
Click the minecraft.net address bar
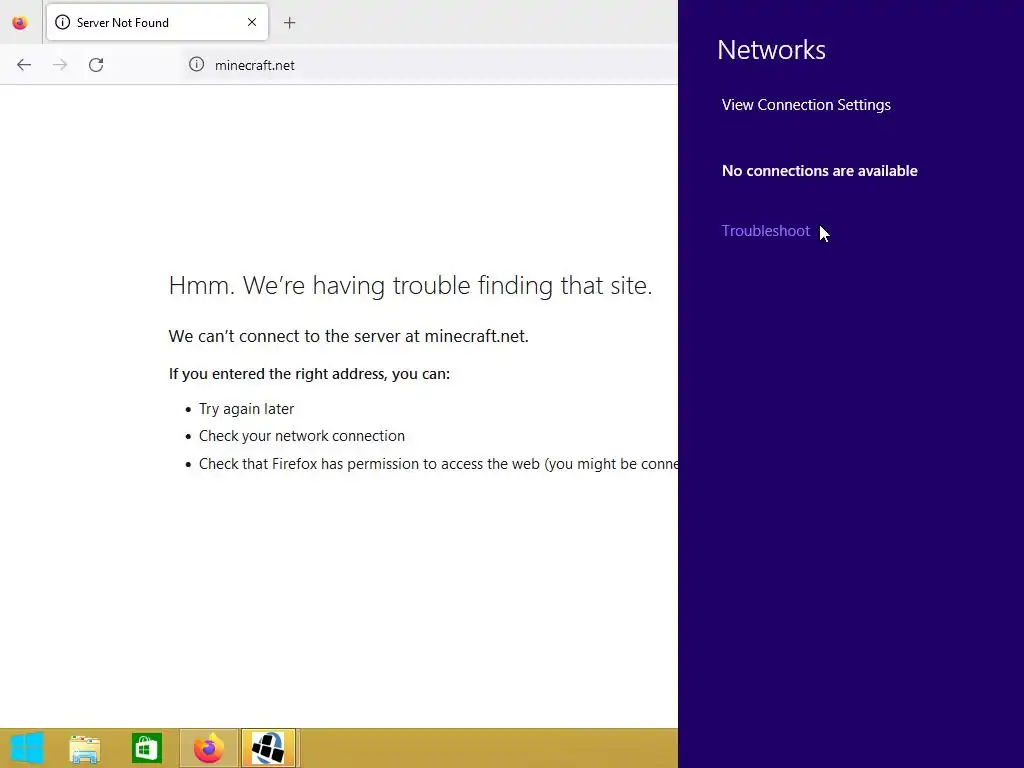point(431,65)
